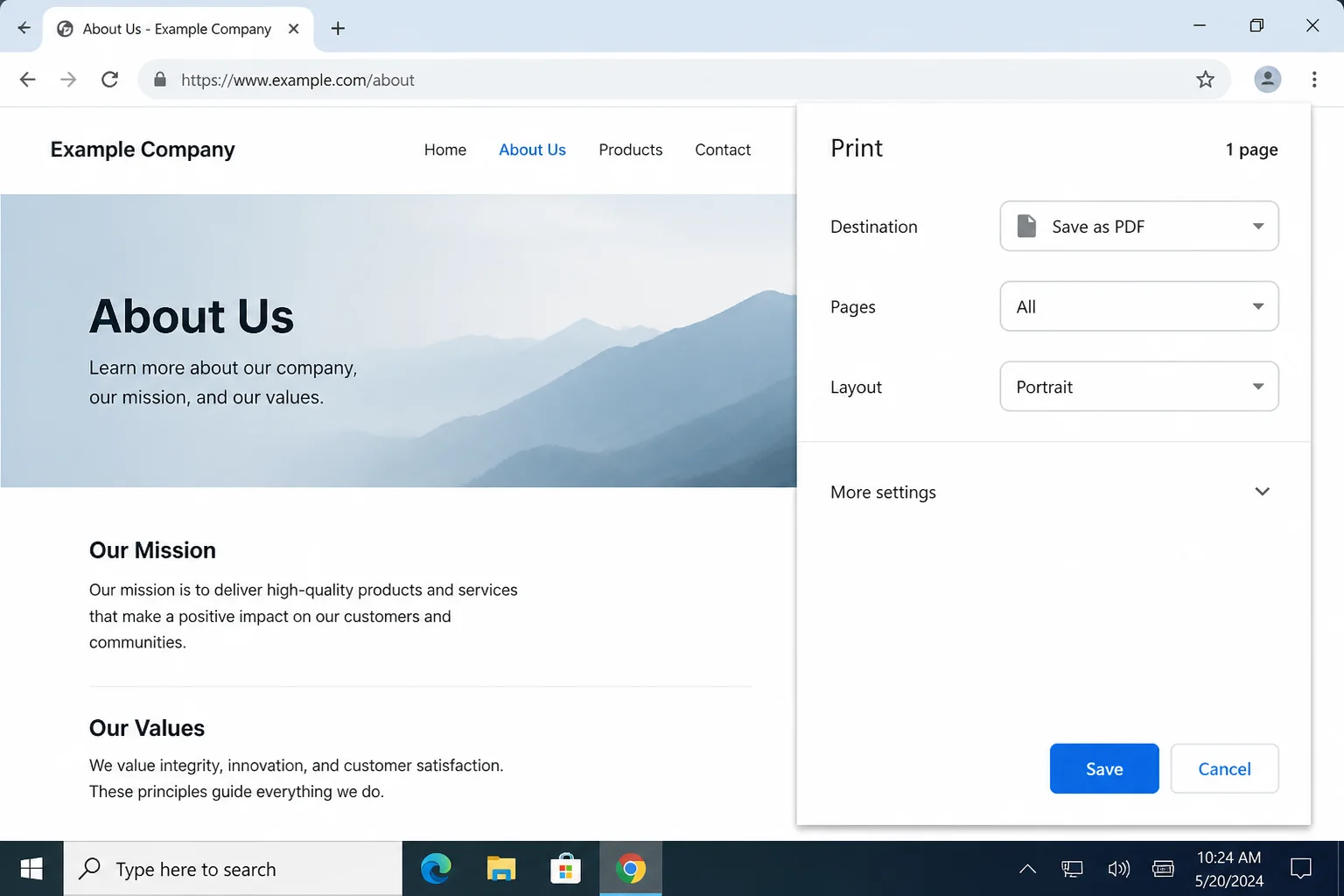Open the About Us navigation link

pyautogui.click(x=532, y=150)
